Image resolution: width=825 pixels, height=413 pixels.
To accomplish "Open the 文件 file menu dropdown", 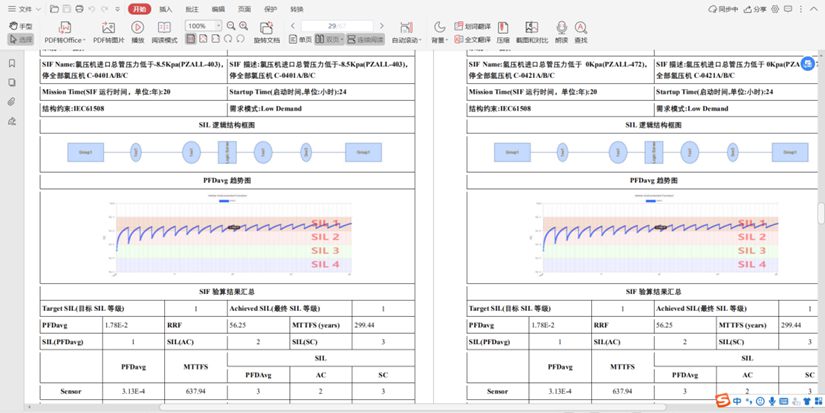I will click(26, 9).
